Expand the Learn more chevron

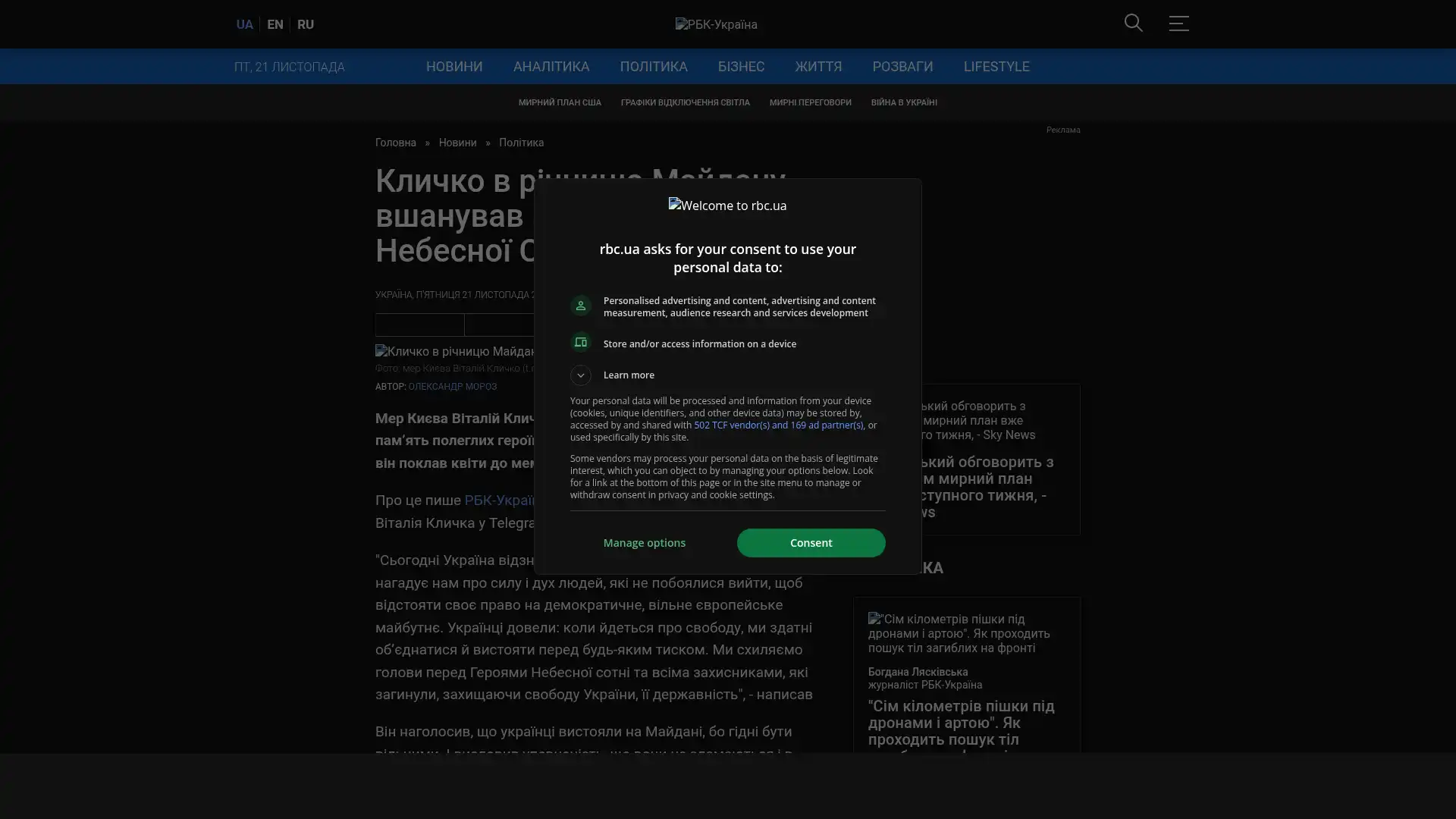pos(580,375)
